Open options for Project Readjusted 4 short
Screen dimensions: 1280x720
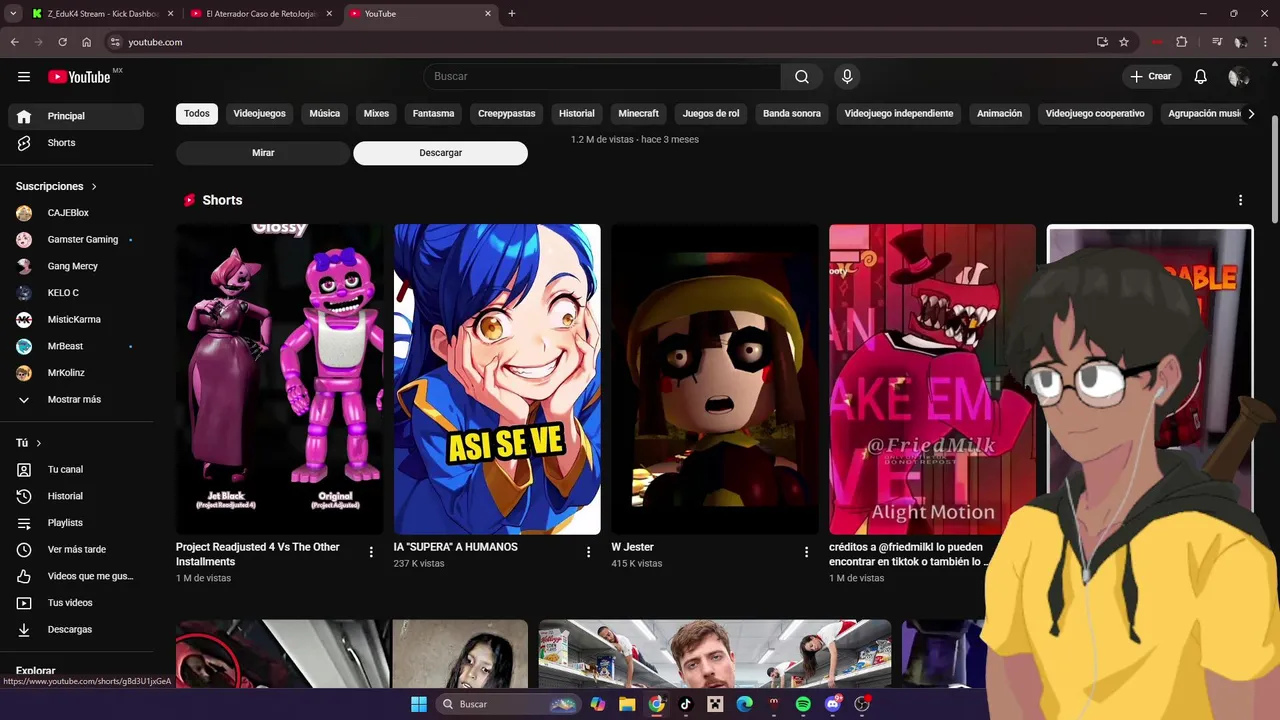click(371, 552)
